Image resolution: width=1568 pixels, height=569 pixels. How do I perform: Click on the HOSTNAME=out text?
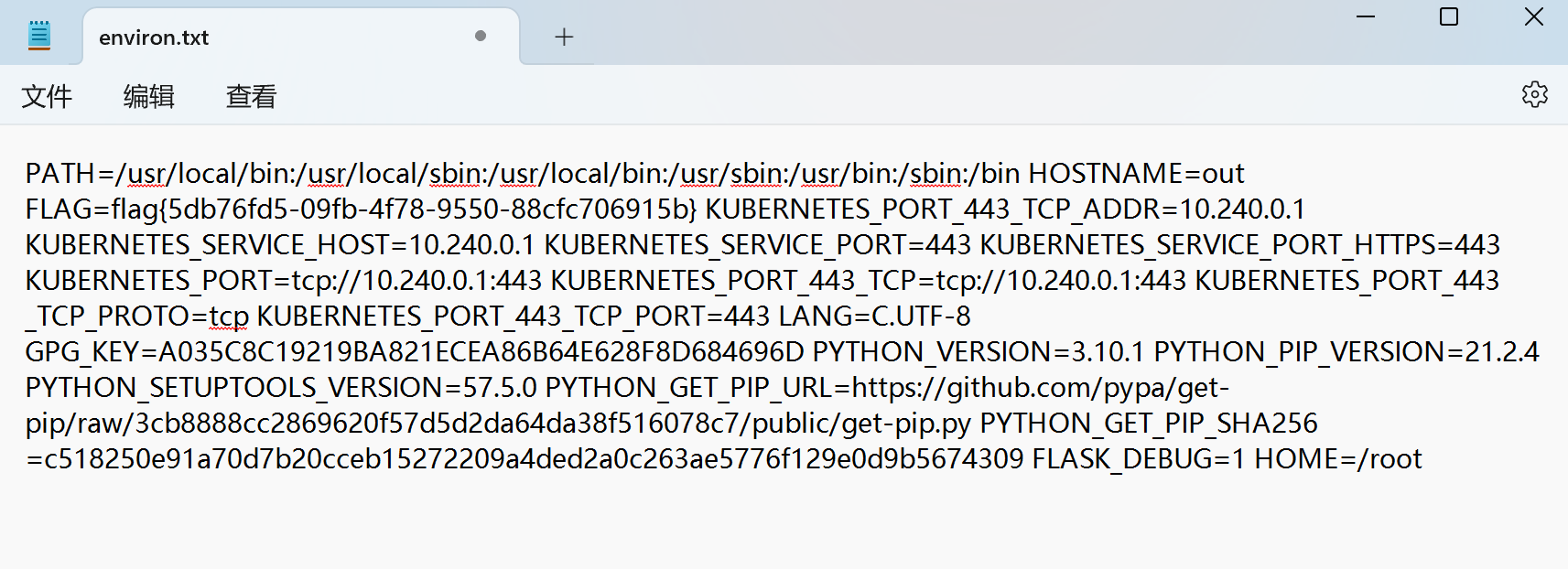(1136, 174)
